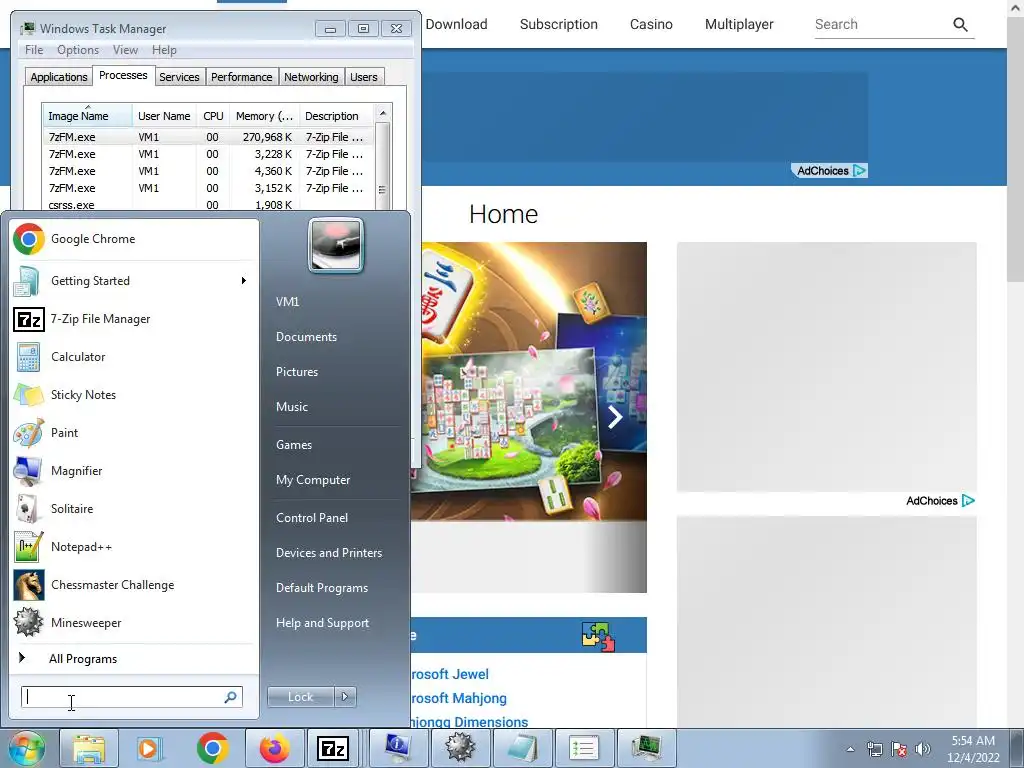Click the puzzle pieces category icon
This screenshot has height=768, width=1024.
pyautogui.click(x=598, y=635)
